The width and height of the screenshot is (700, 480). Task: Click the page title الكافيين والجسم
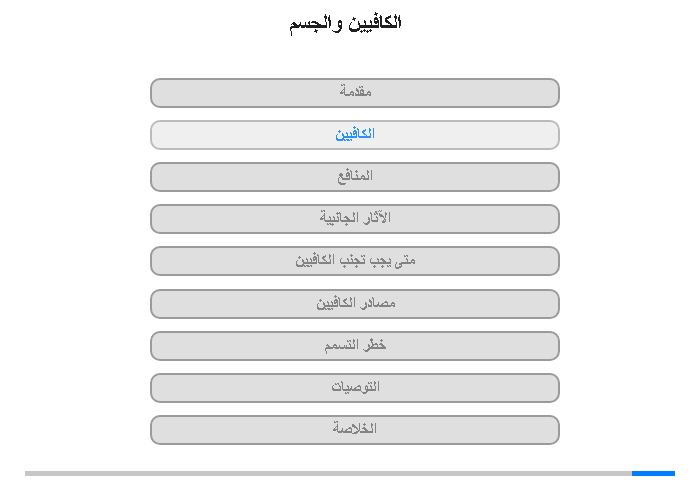pyautogui.click(x=345, y=23)
